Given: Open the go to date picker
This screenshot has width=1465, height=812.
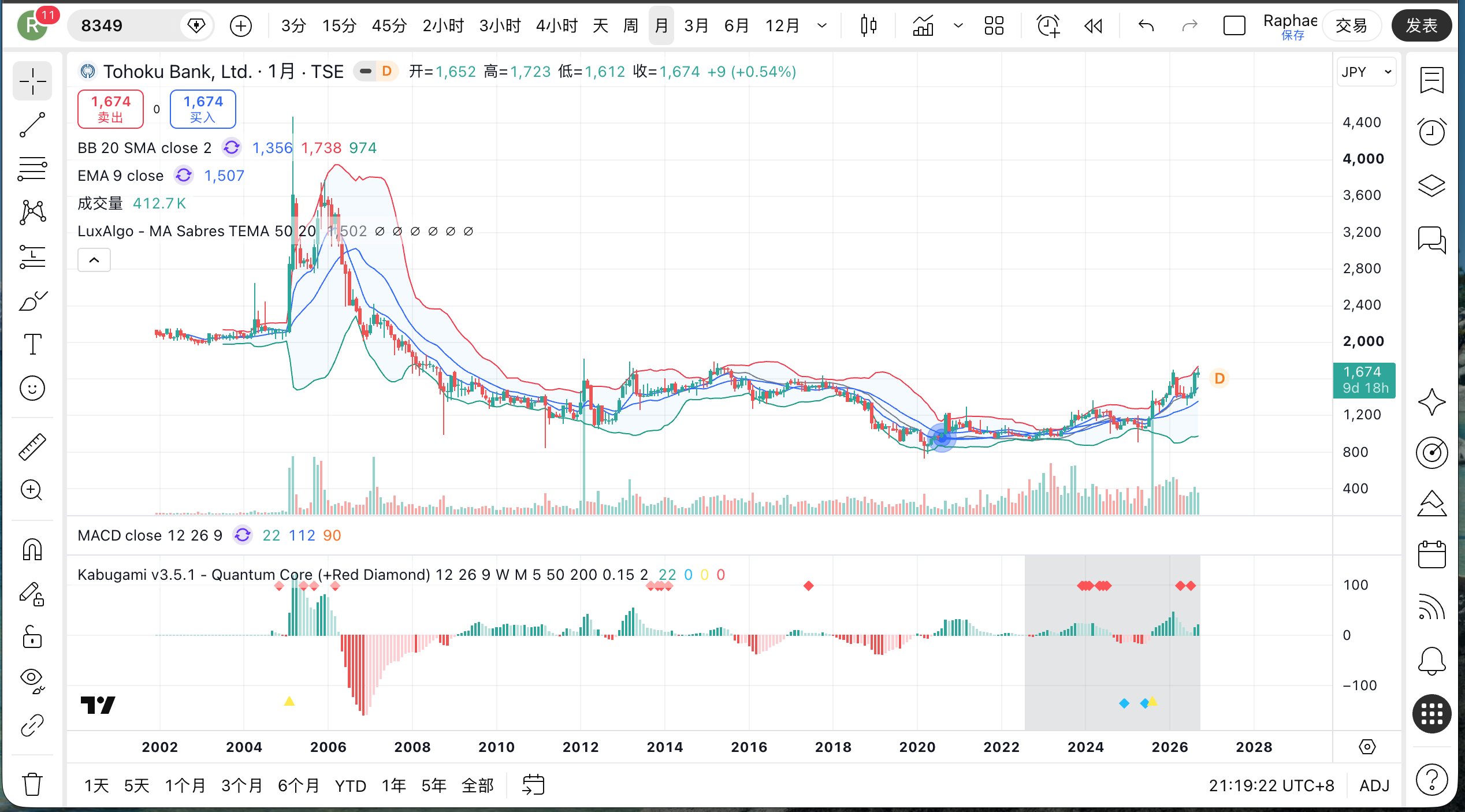Looking at the screenshot, I should pyautogui.click(x=533, y=785).
